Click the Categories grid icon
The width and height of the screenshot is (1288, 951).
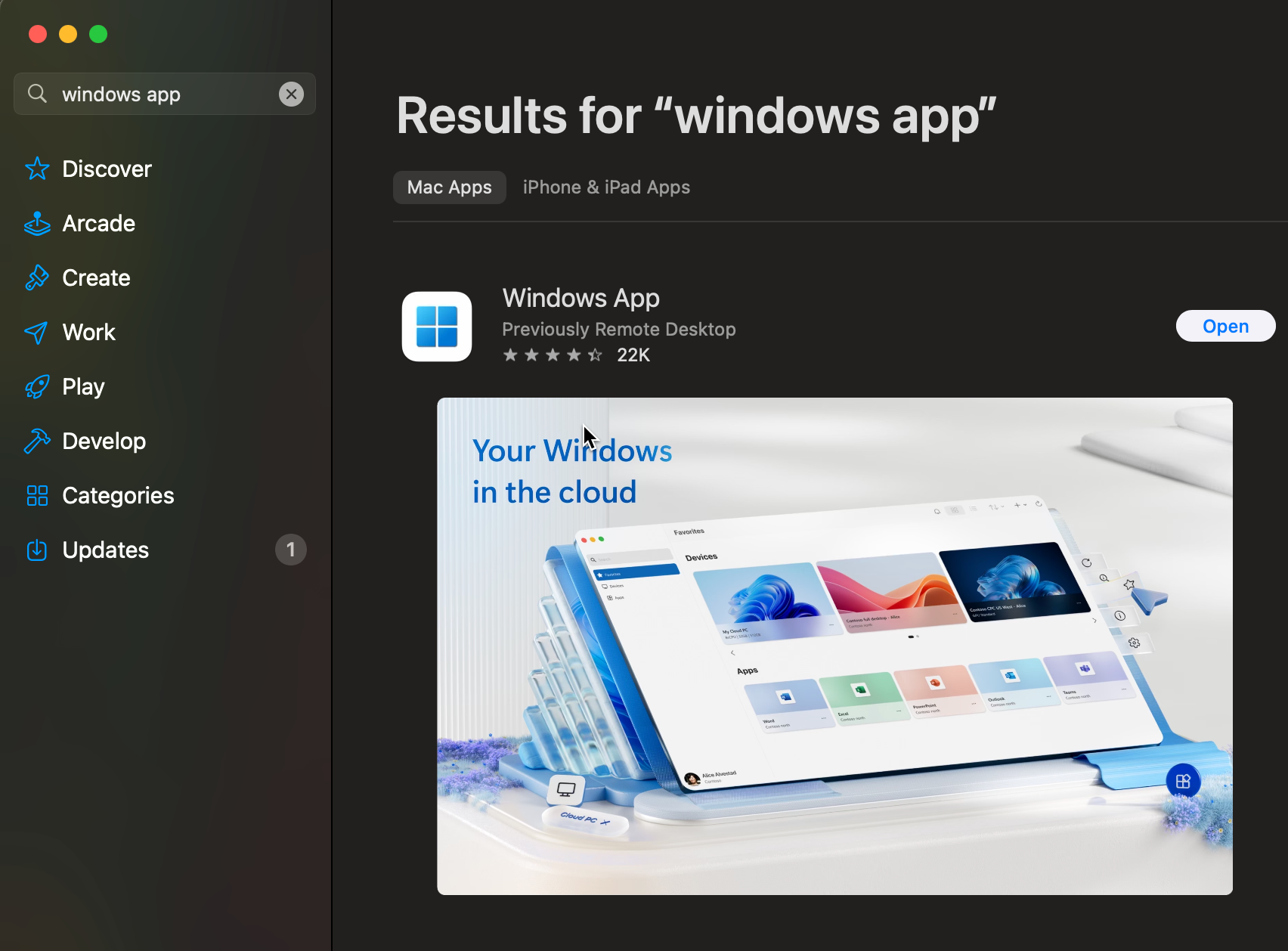(x=37, y=495)
